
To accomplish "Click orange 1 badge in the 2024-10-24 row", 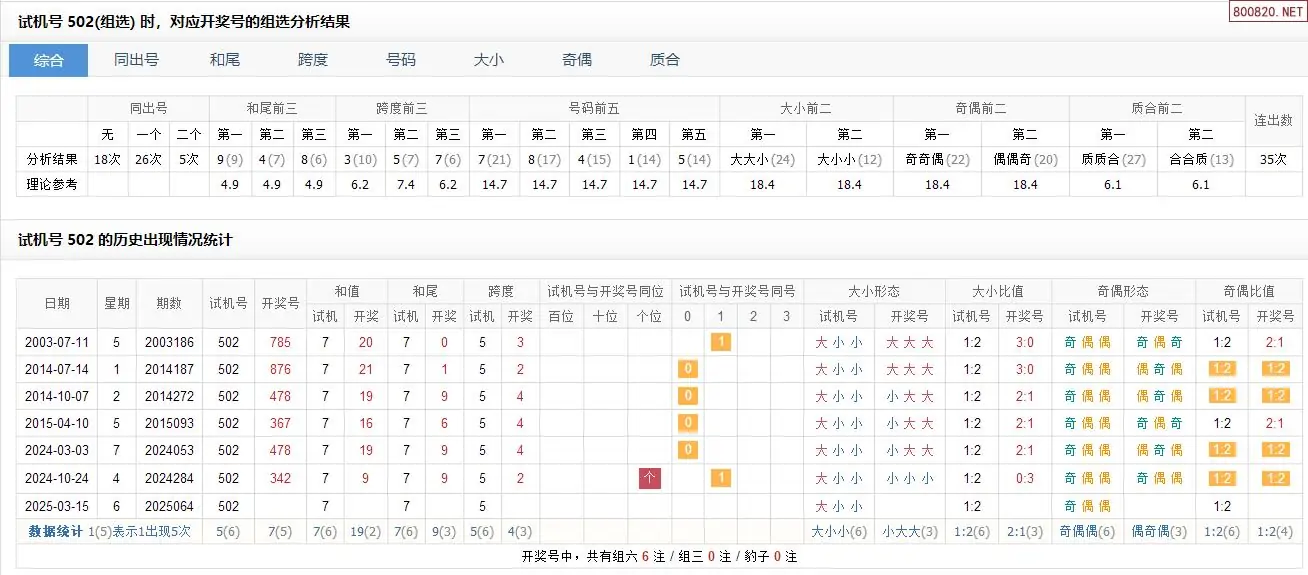I will coord(720,478).
